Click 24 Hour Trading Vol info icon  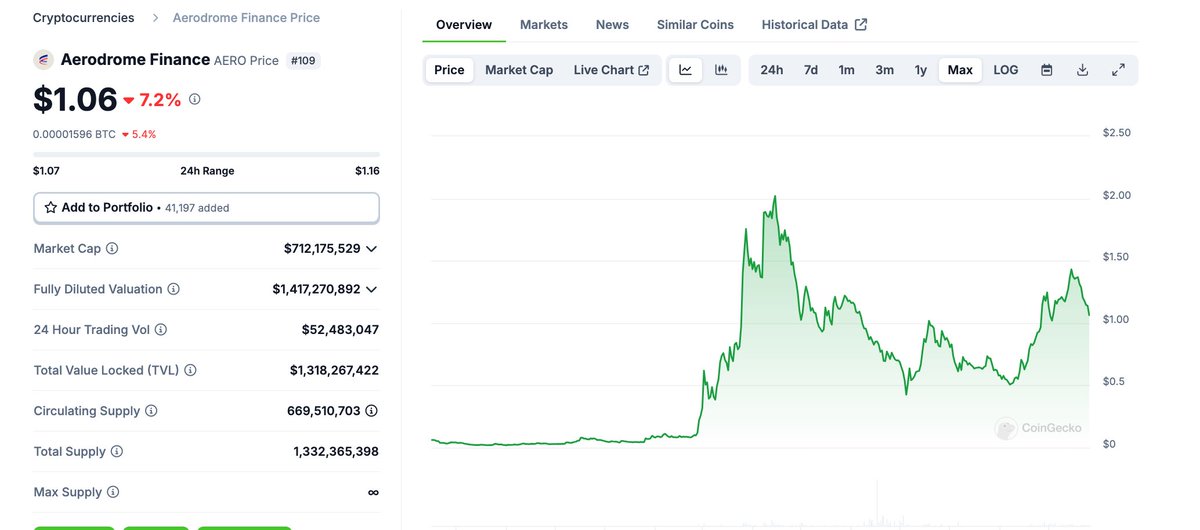pyautogui.click(x=161, y=329)
